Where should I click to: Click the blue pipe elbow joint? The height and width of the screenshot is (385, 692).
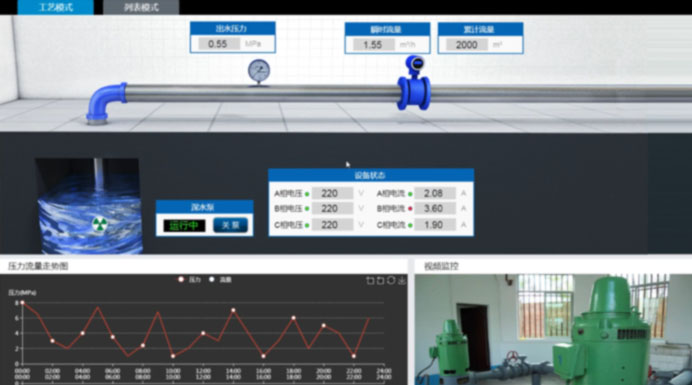click(x=105, y=102)
